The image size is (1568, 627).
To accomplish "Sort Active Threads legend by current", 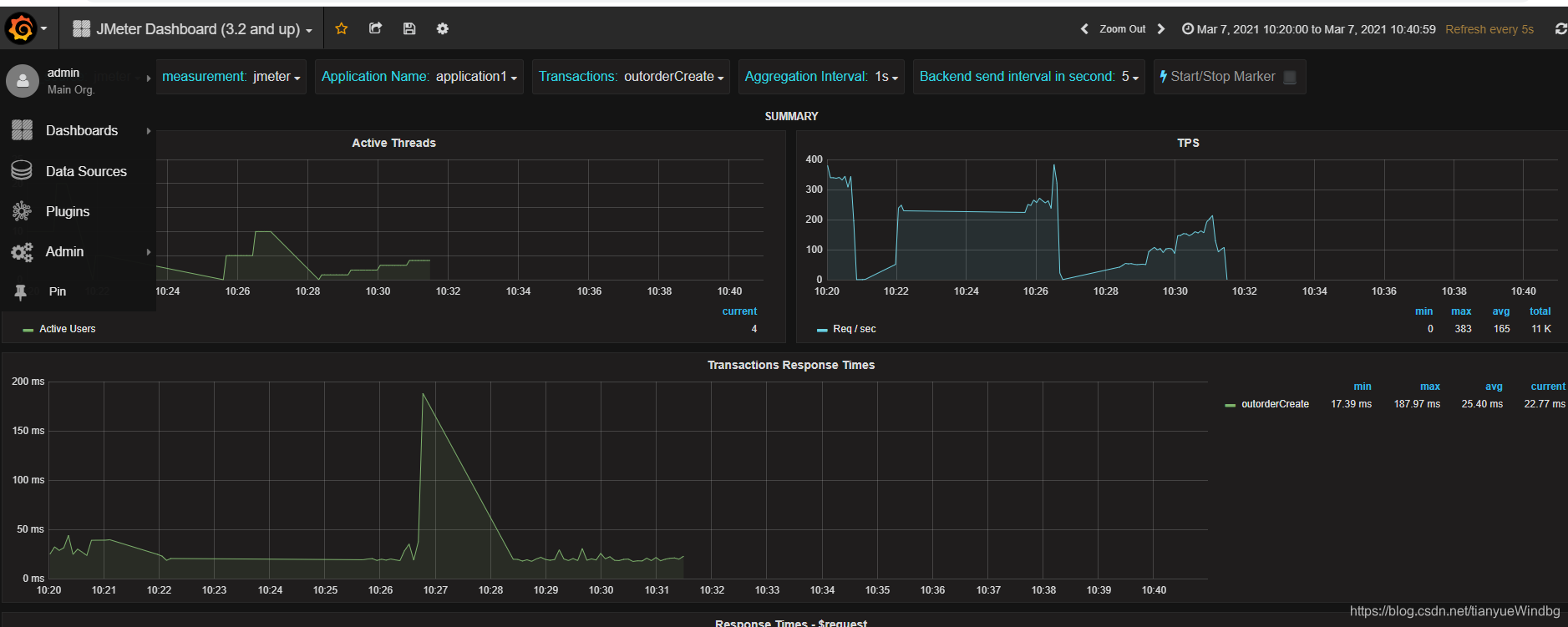I will [739, 311].
